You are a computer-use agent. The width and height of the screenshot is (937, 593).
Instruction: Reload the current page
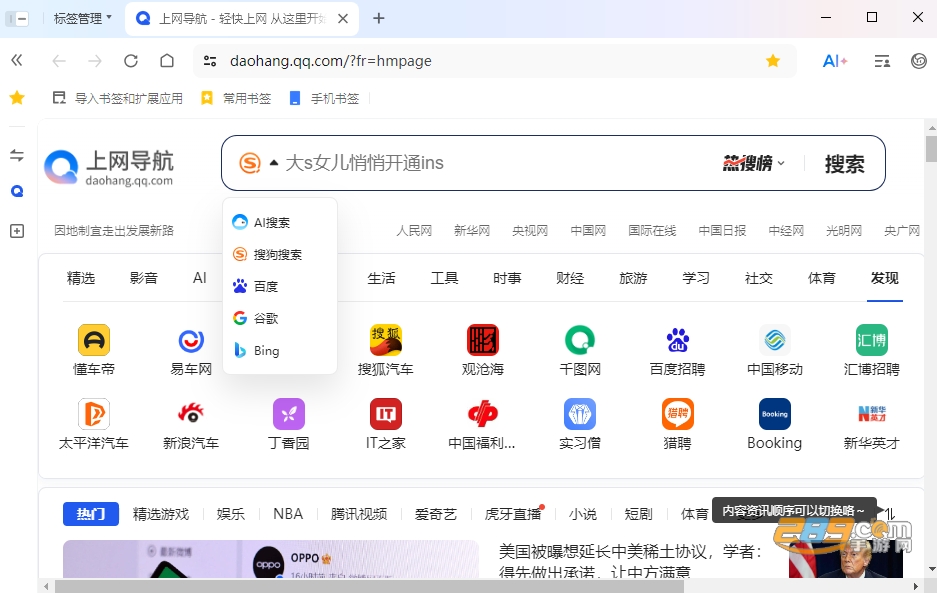131,61
